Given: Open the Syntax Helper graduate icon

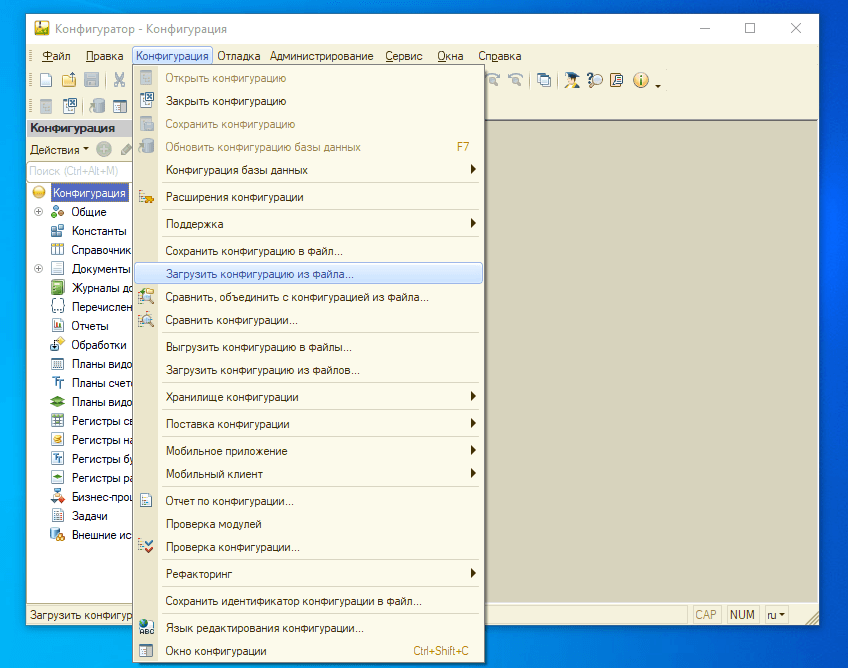Looking at the screenshot, I should 571,81.
